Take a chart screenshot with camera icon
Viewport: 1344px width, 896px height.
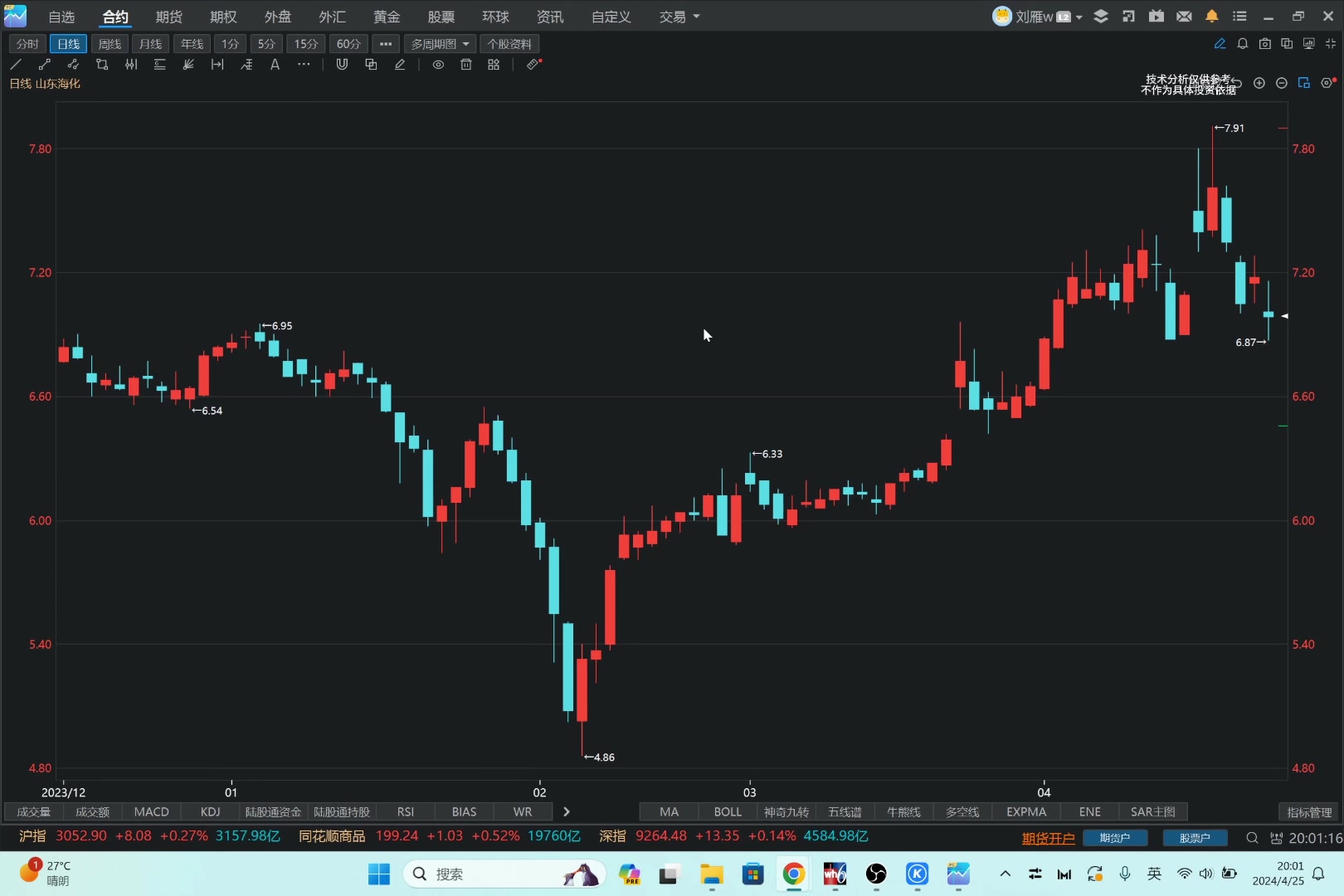(1264, 44)
